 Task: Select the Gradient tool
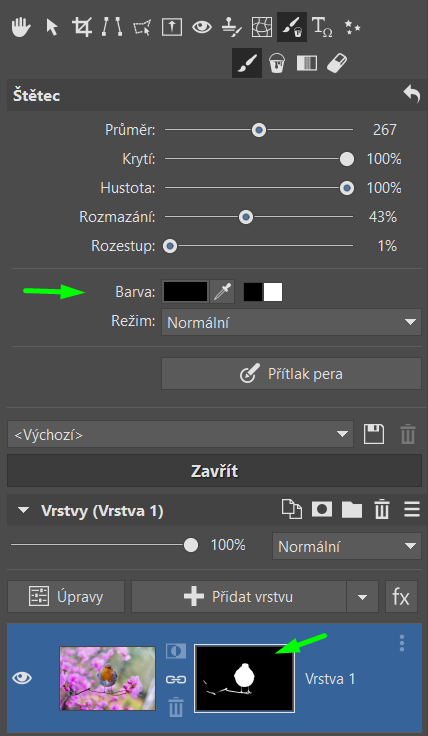tap(307, 62)
